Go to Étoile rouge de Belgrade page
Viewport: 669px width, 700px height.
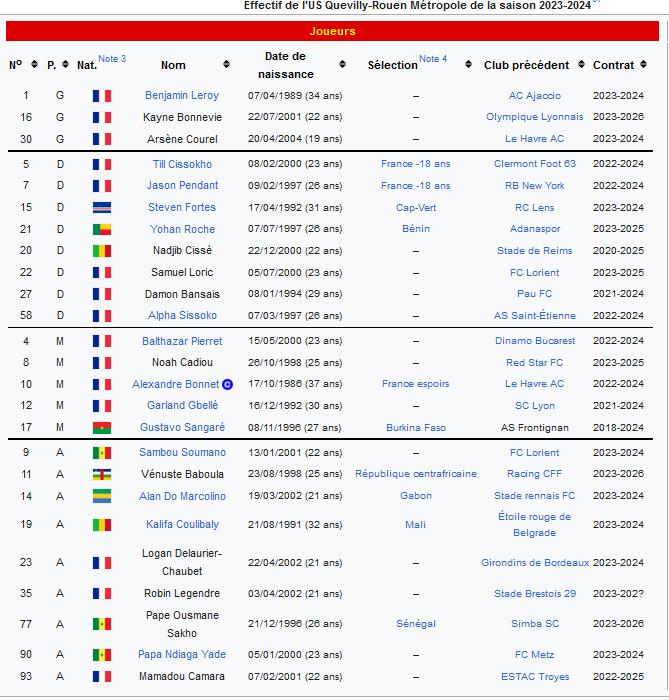pyautogui.click(x=535, y=525)
